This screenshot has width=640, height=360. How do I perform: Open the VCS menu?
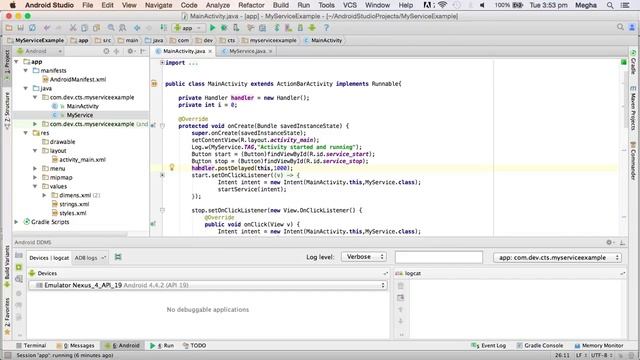click(349, 5)
